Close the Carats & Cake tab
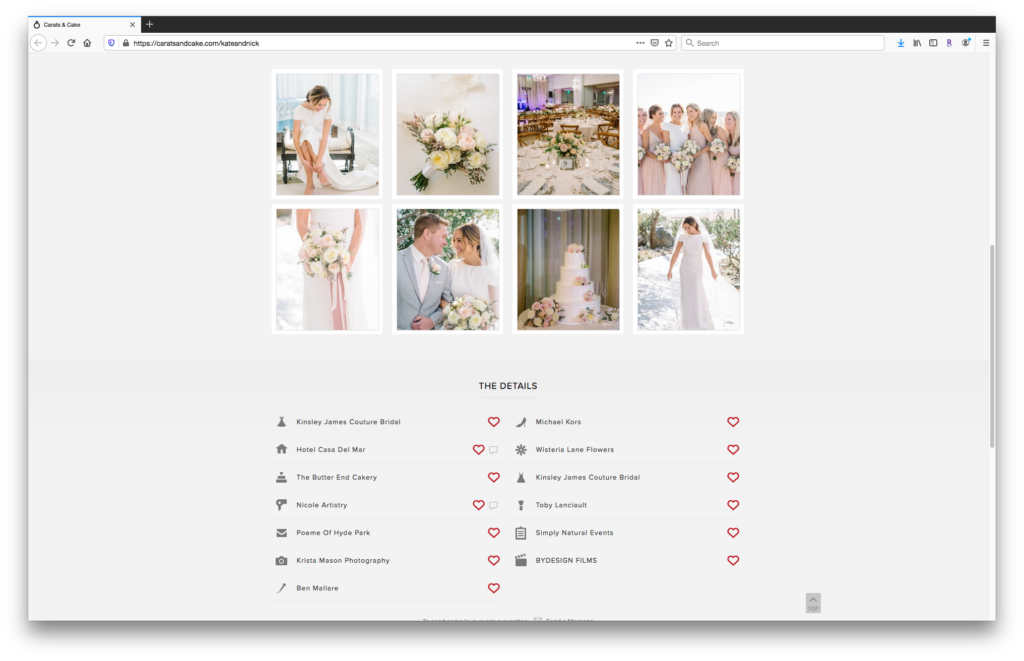Screen dimensions: 1024x661 tap(132, 25)
